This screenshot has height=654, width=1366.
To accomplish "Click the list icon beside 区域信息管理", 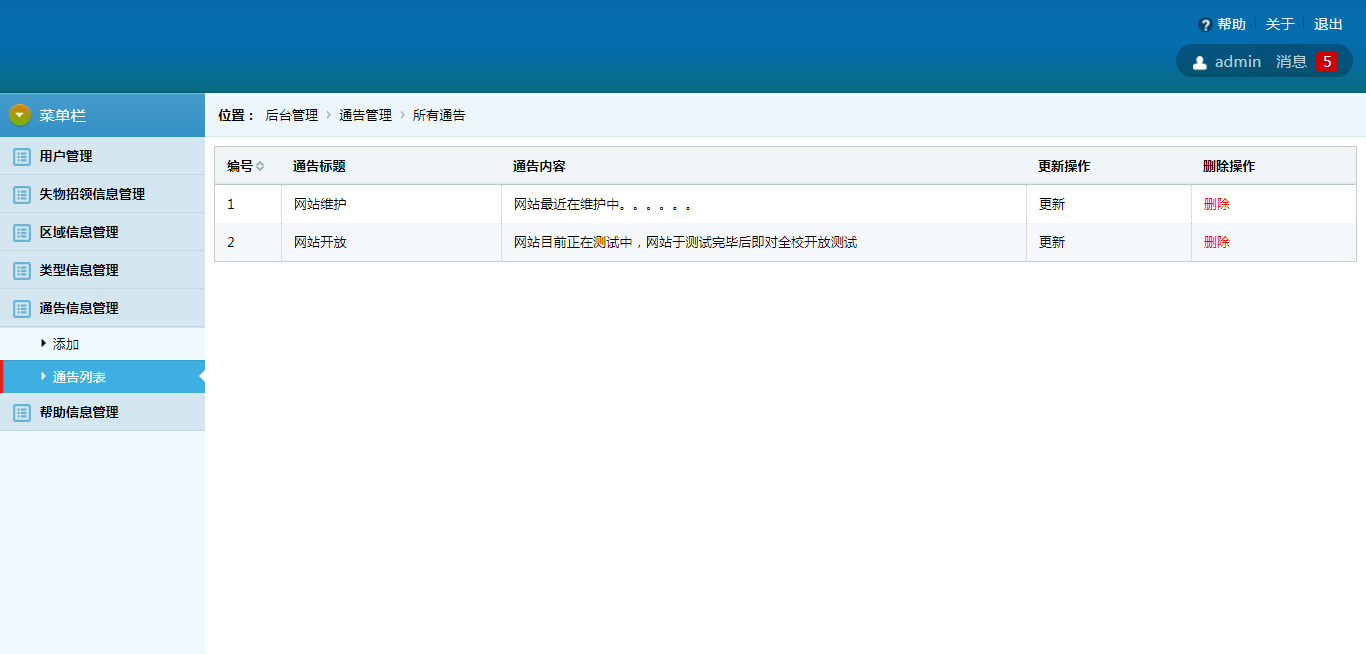I will click(x=22, y=232).
